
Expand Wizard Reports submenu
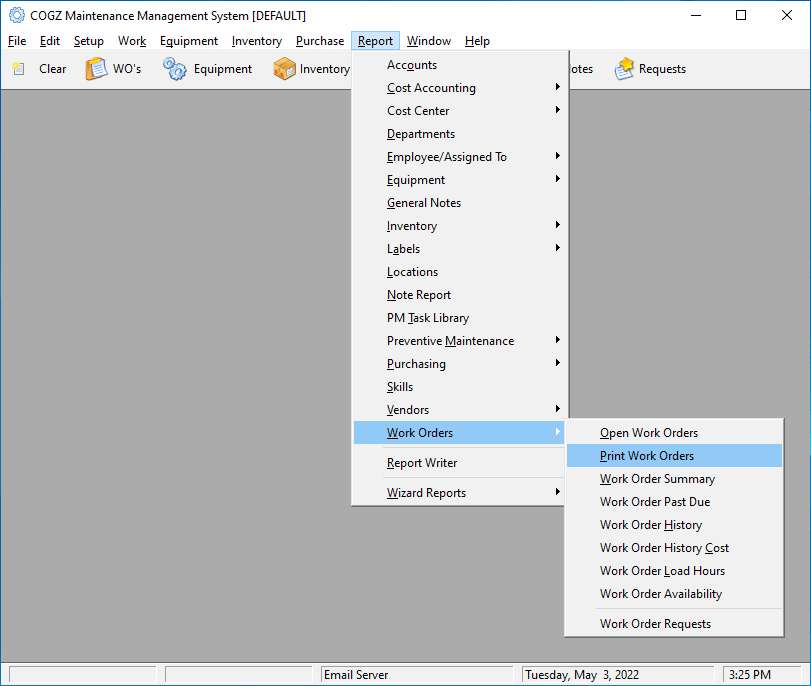(x=460, y=493)
